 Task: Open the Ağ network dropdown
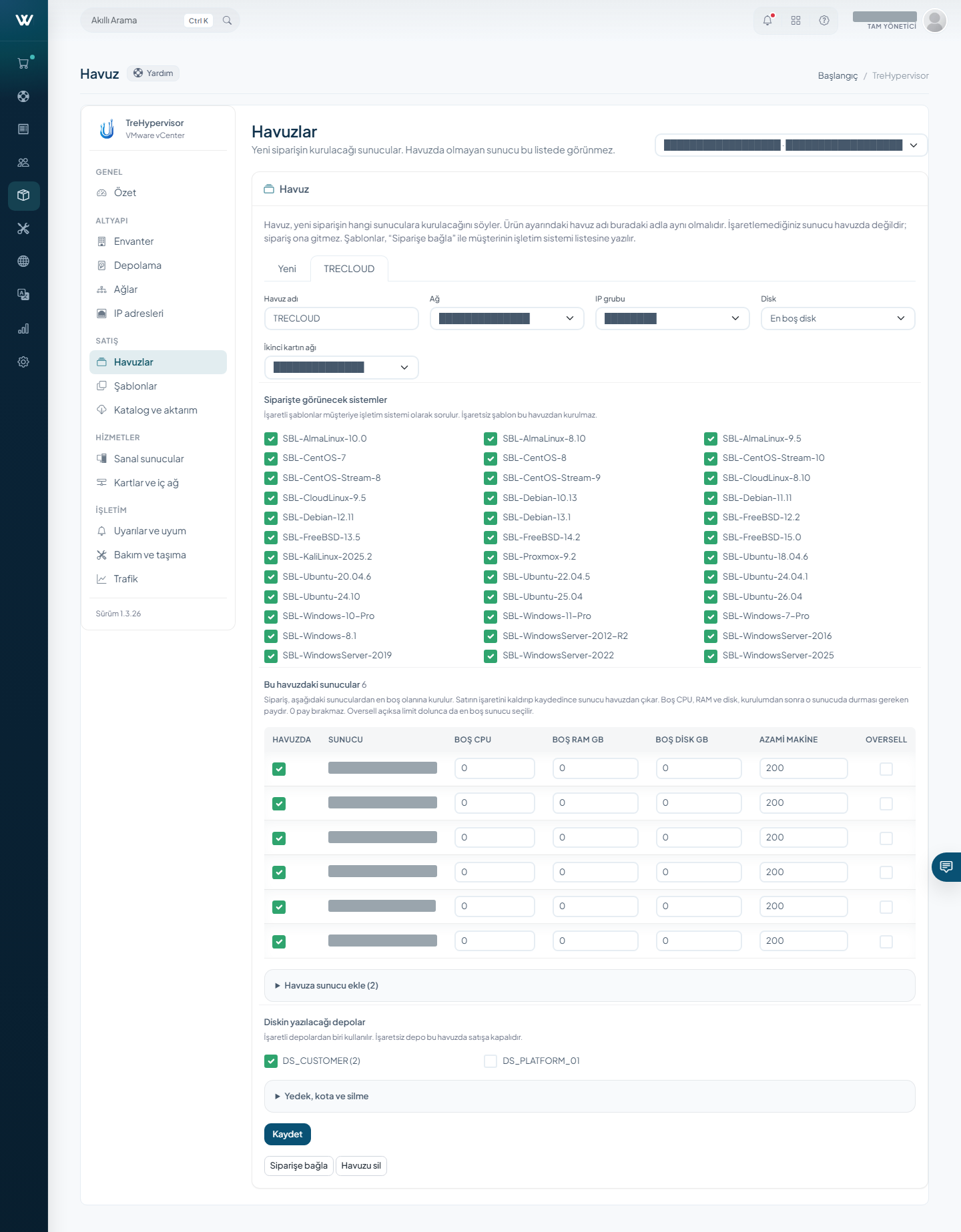507,319
